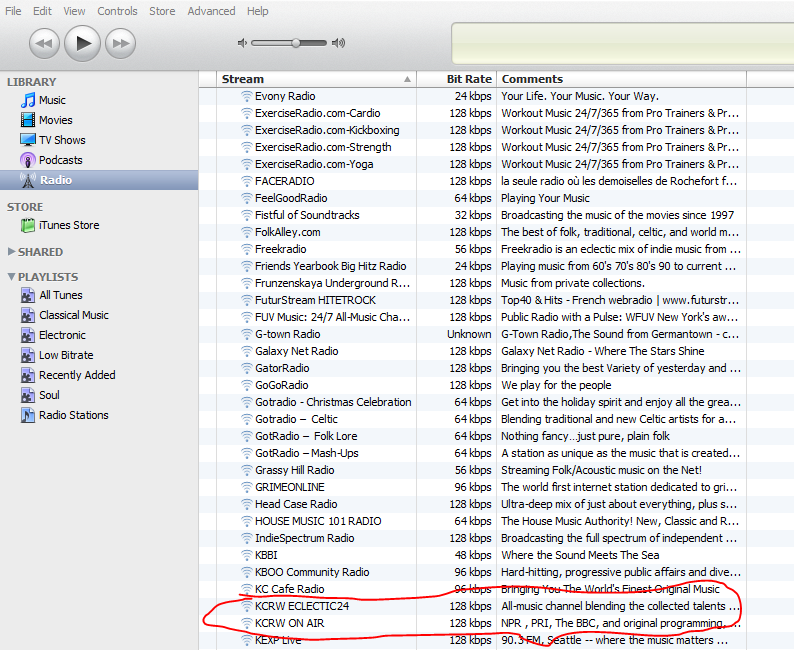Image resolution: width=794 pixels, height=650 pixels.
Task: Click the stream icon beside IndieSpectrum Radio
Action: pos(246,538)
